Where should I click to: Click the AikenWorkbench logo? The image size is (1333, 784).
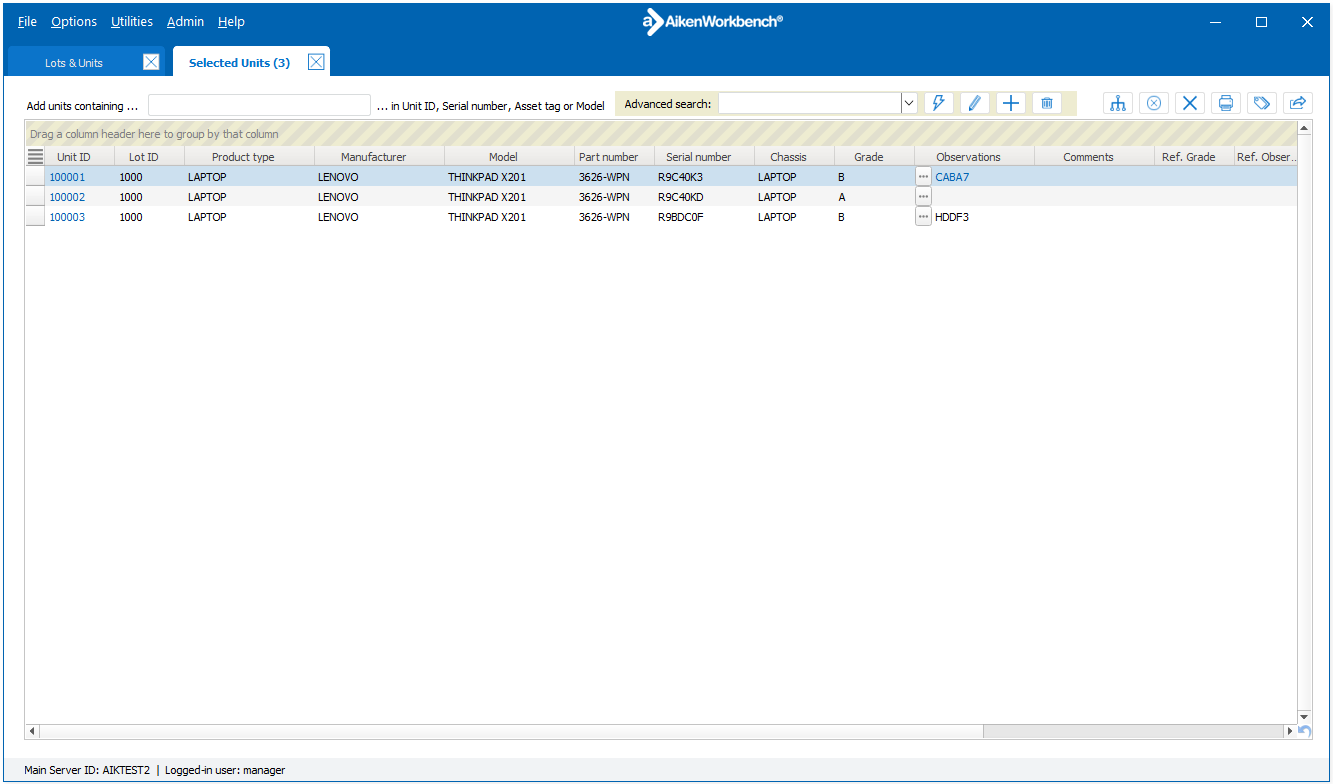(x=712, y=22)
